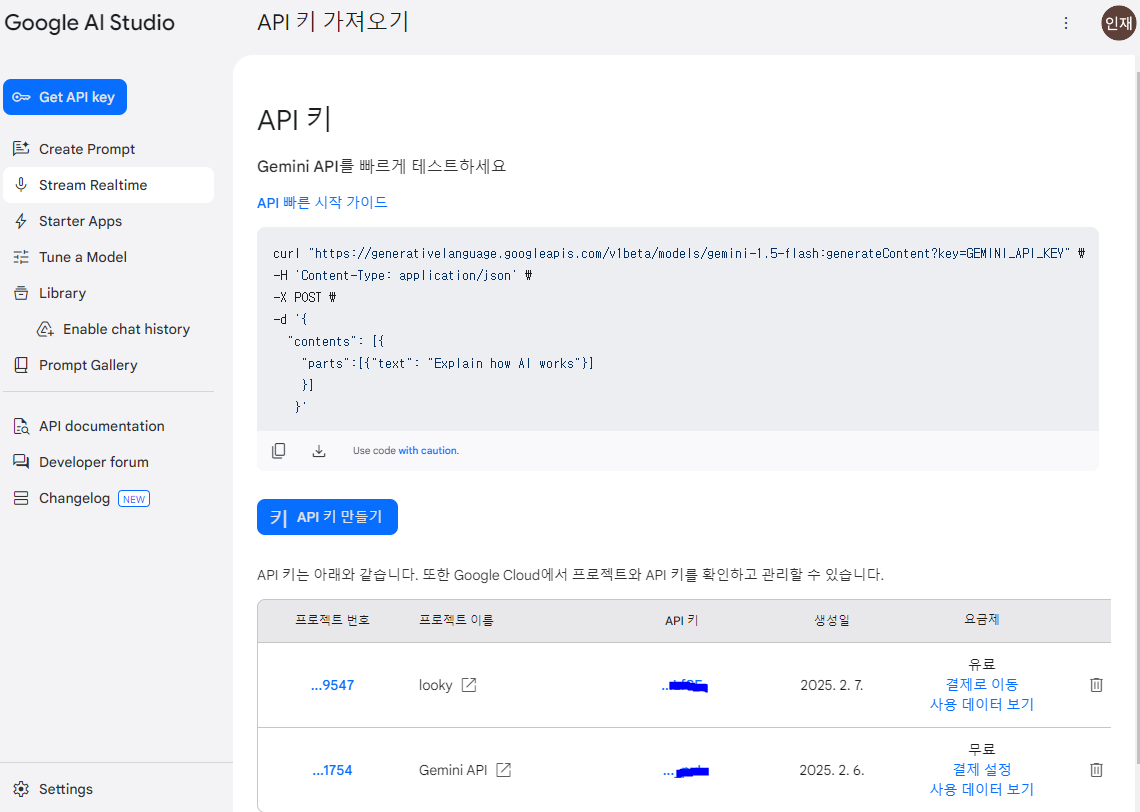This screenshot has height=812, width=1140.
Task: Click the 생성일 column header
Action: [832, 620]
